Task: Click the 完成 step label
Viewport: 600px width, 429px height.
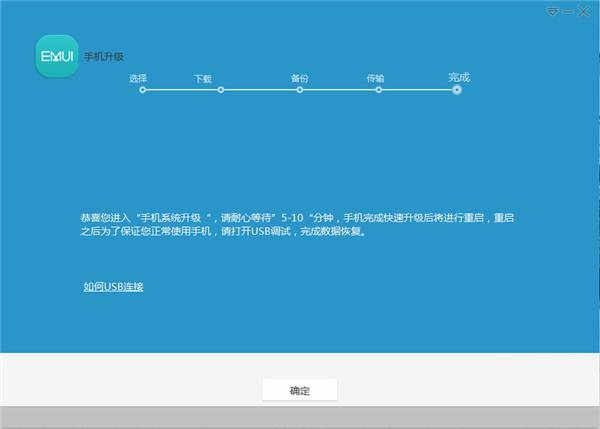Action: (459, 77)
